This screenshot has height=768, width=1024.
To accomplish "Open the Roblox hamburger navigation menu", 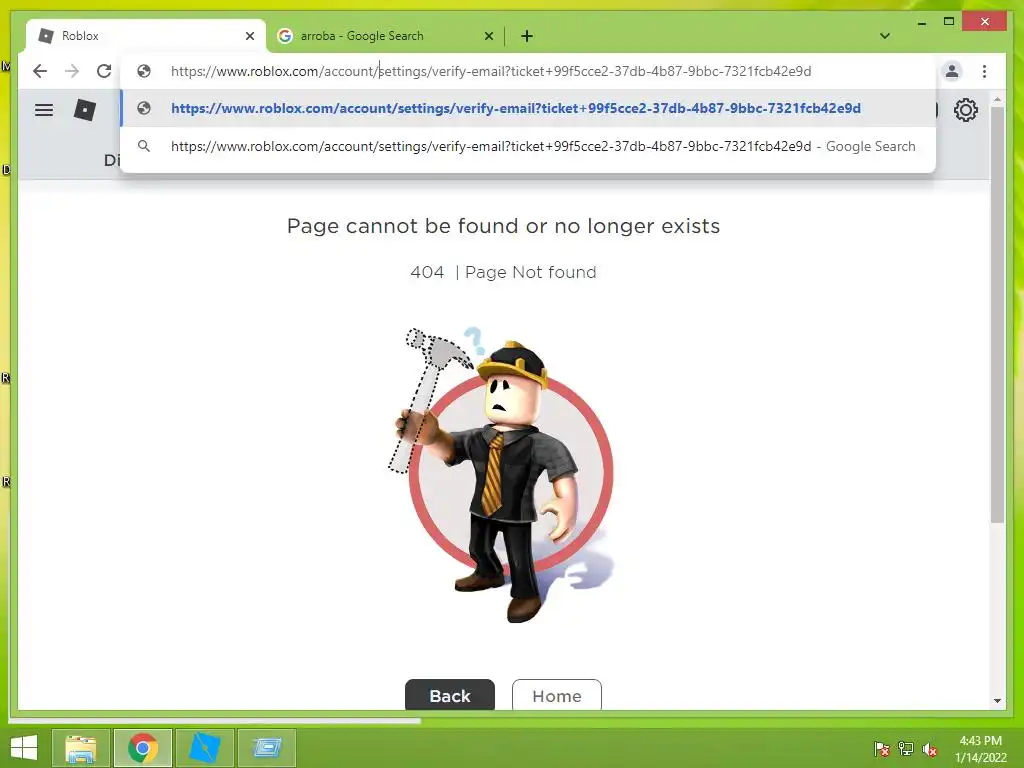I will coord(44,110).
